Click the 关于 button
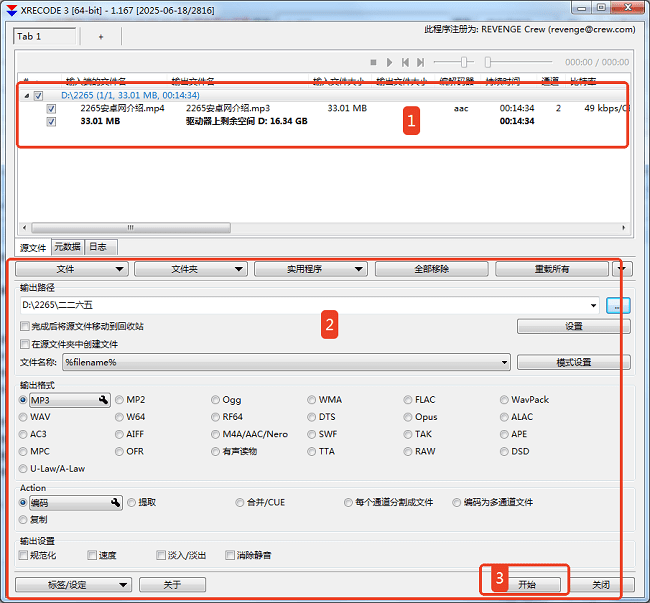 pos(172,585)
